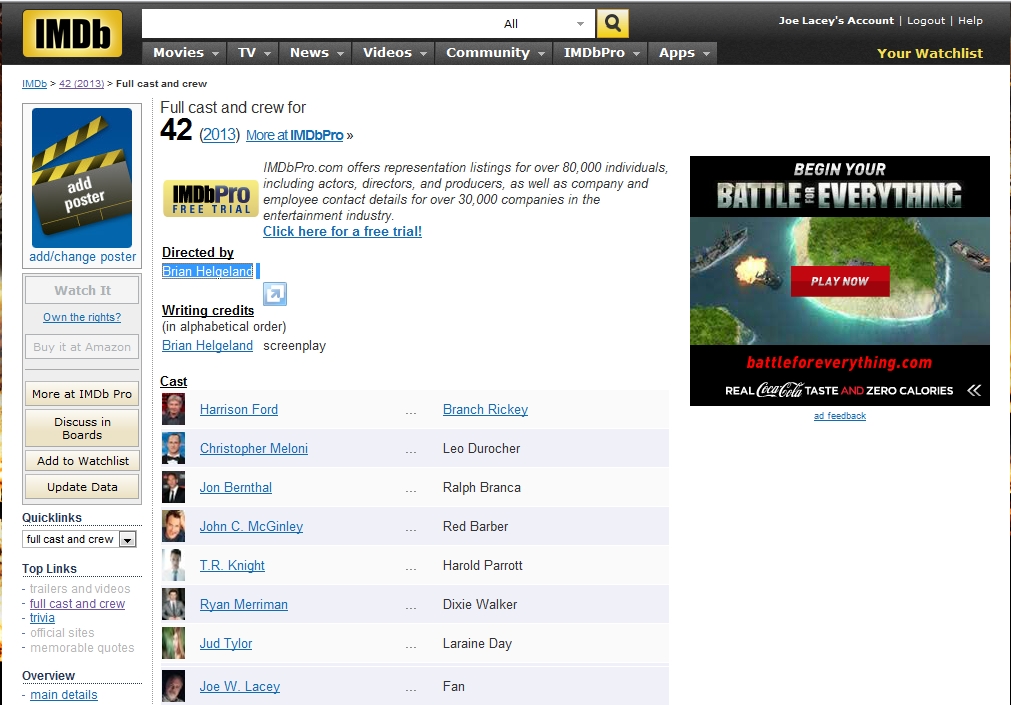Open Joe Lacey's Account

pos(836,21)
